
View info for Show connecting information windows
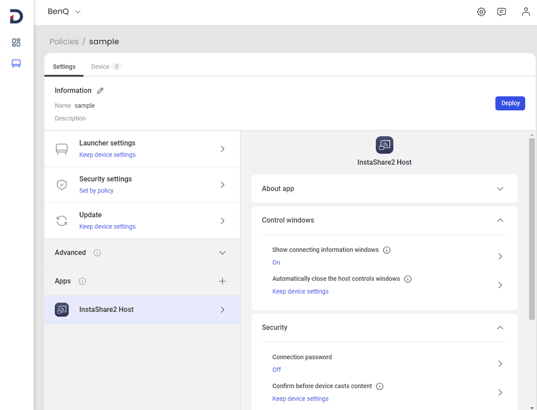pos(387,250)
